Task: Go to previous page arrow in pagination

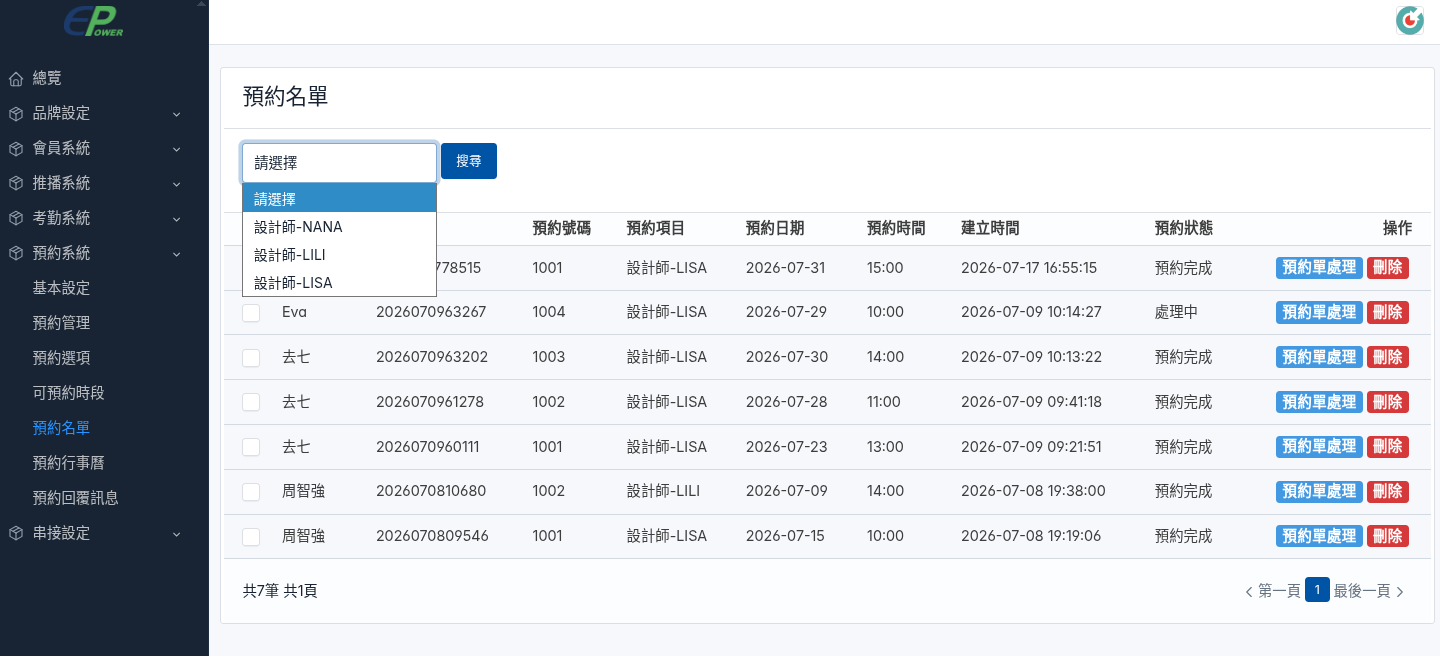Action: [x=1249, y=592]
